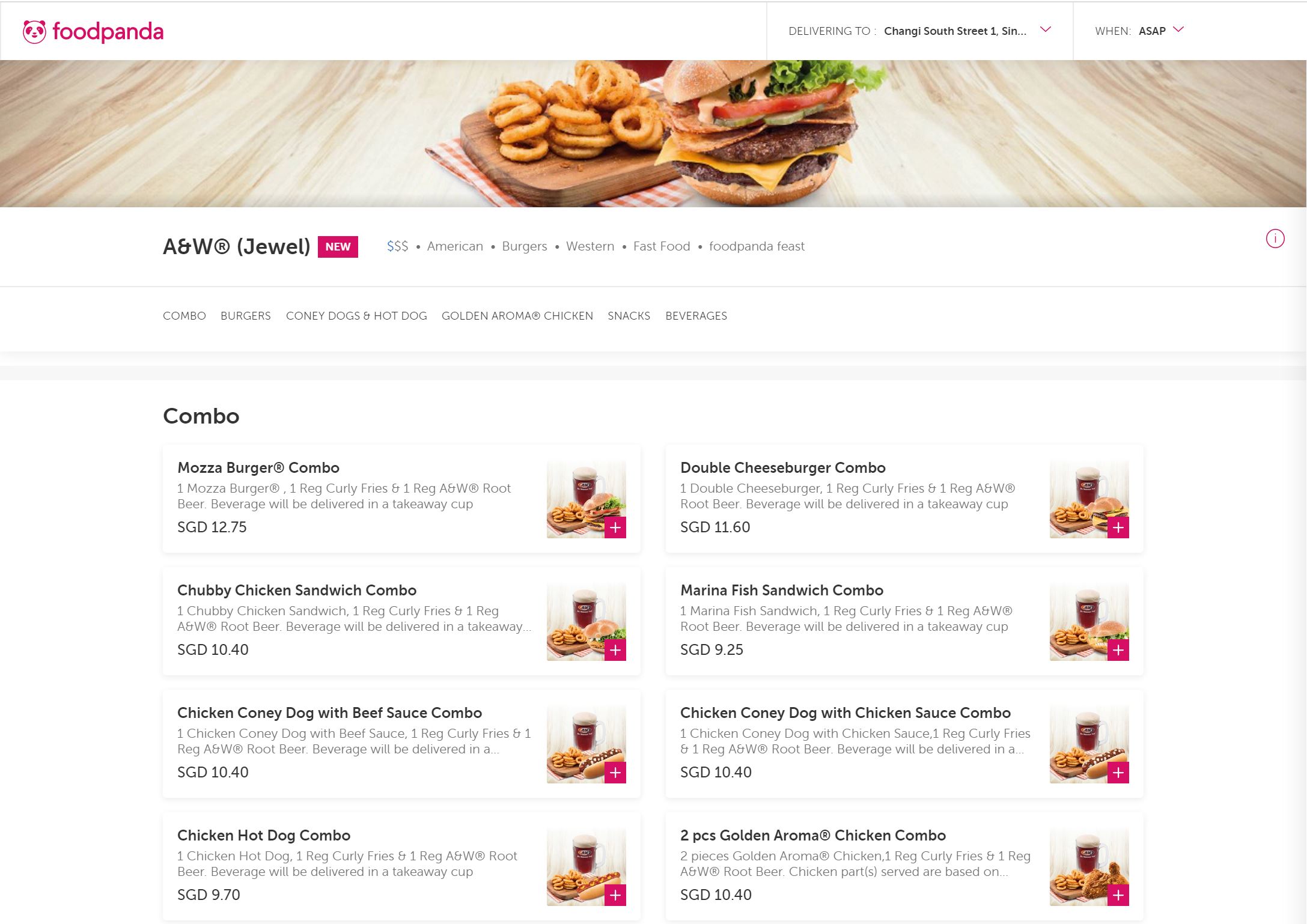Add Chubby Chicken Sandwich Combo via plus

point(615,650)
